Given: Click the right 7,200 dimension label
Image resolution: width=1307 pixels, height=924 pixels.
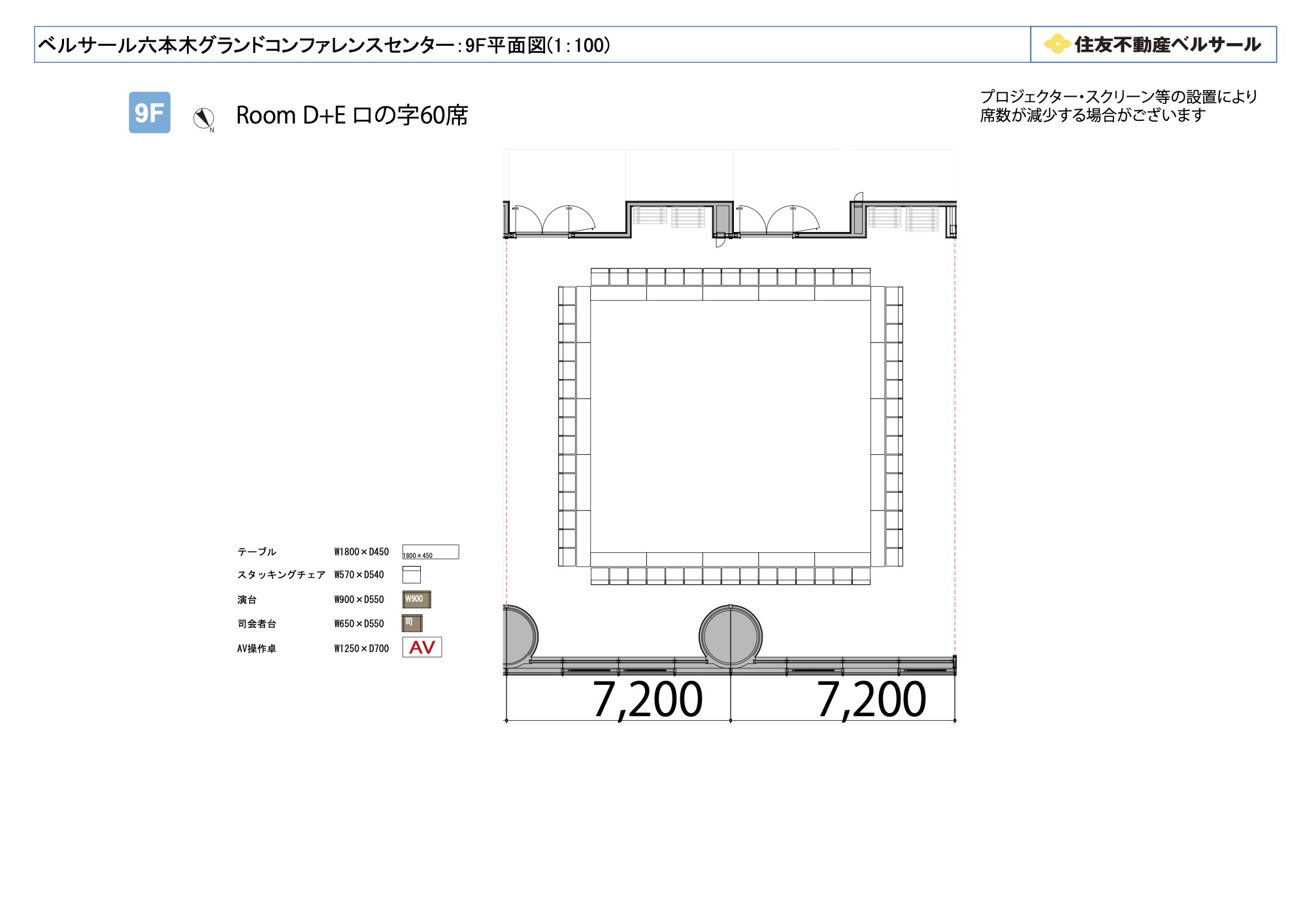Looking at the screenshot, I should click(872, 700).
